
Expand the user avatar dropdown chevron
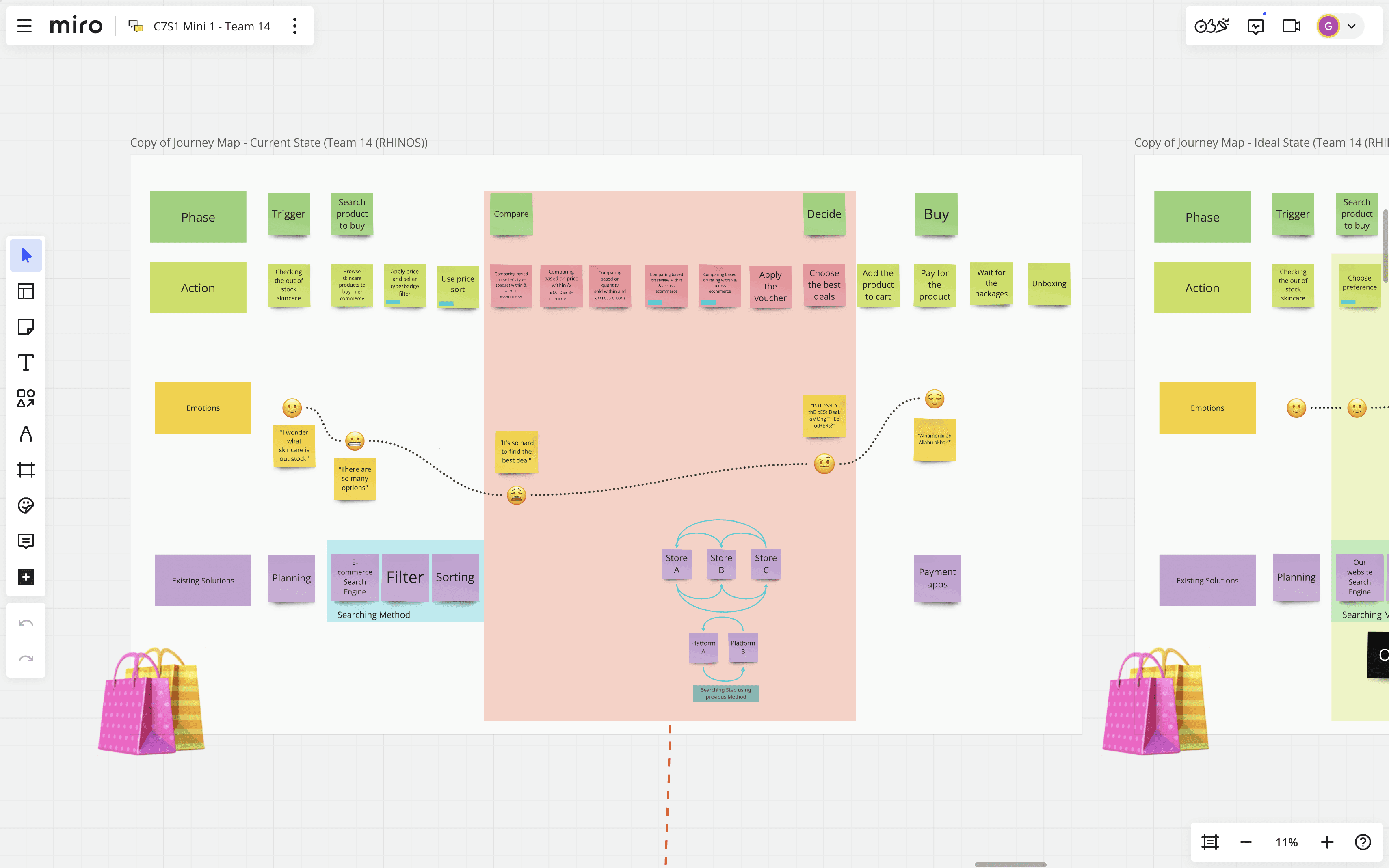(x=1352, y=26)
